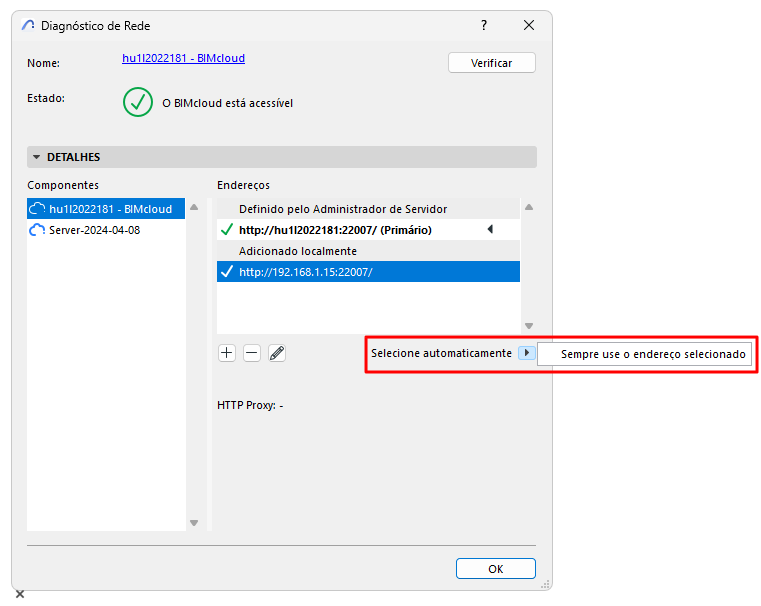Click the remove address minus icon
The height and width of the screenshot is (606, 761).
tap(252, 353)
